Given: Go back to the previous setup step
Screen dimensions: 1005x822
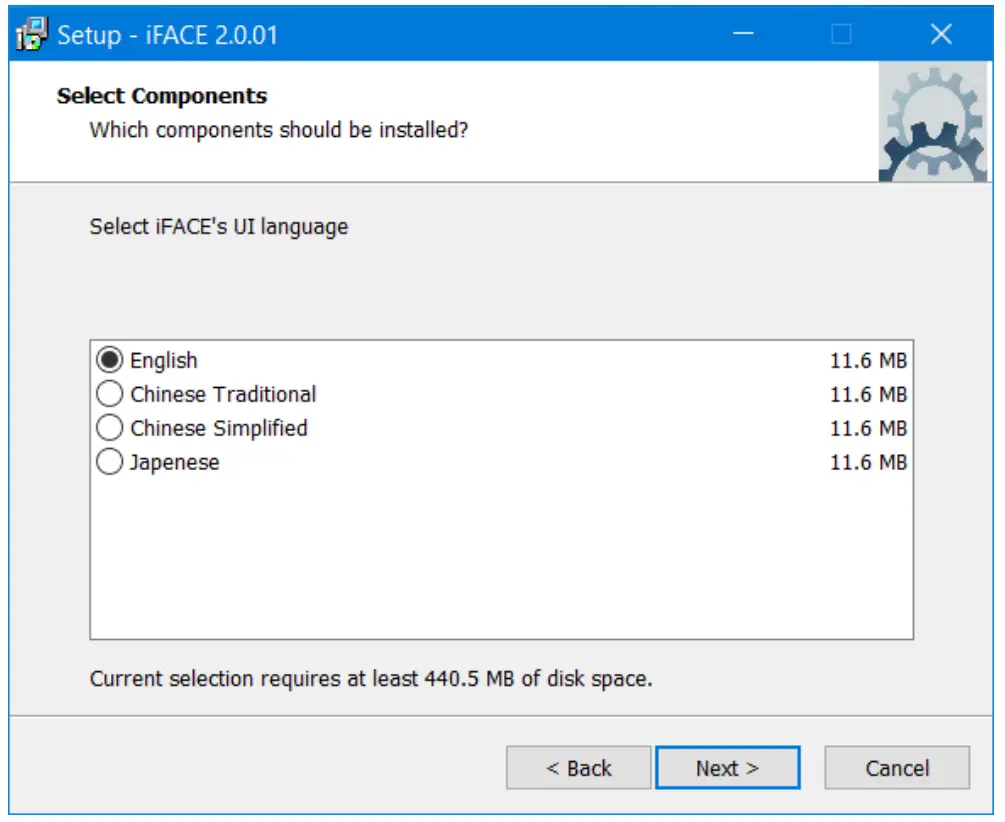Looking at the screenshot, I should click(578, 767).
